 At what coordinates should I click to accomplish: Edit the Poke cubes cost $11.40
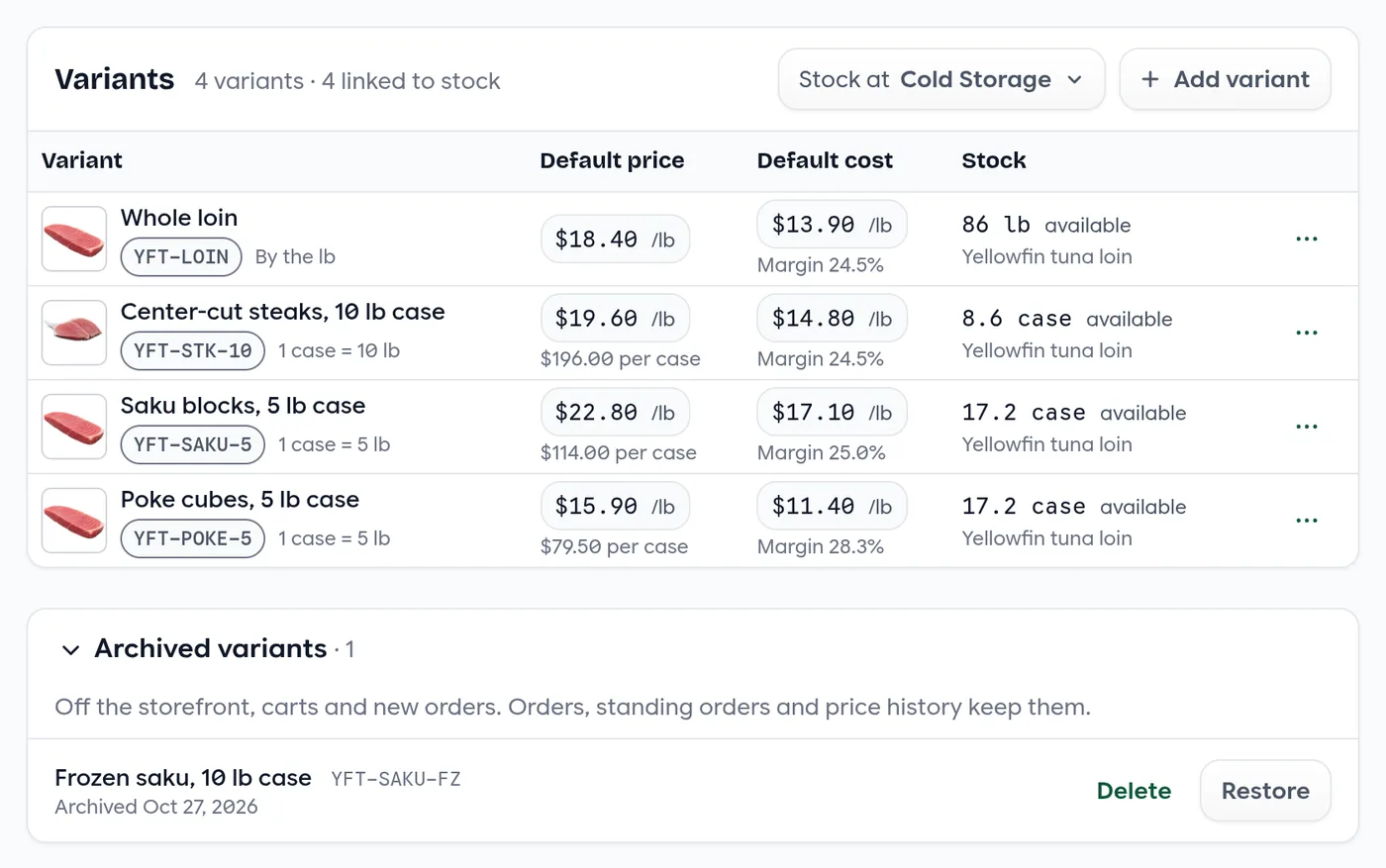[832, 507]
